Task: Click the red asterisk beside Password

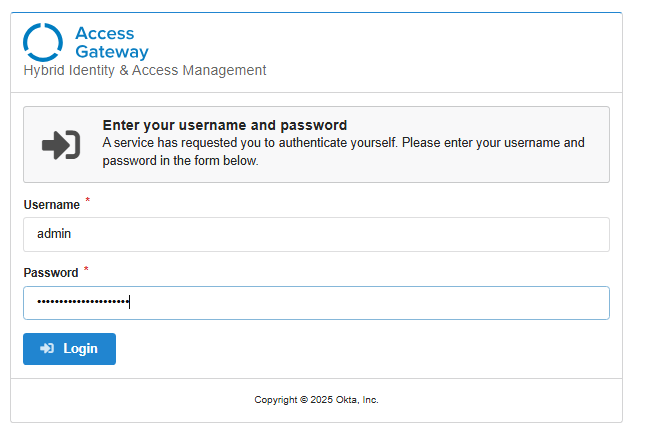Action: [x=86, y=269]
